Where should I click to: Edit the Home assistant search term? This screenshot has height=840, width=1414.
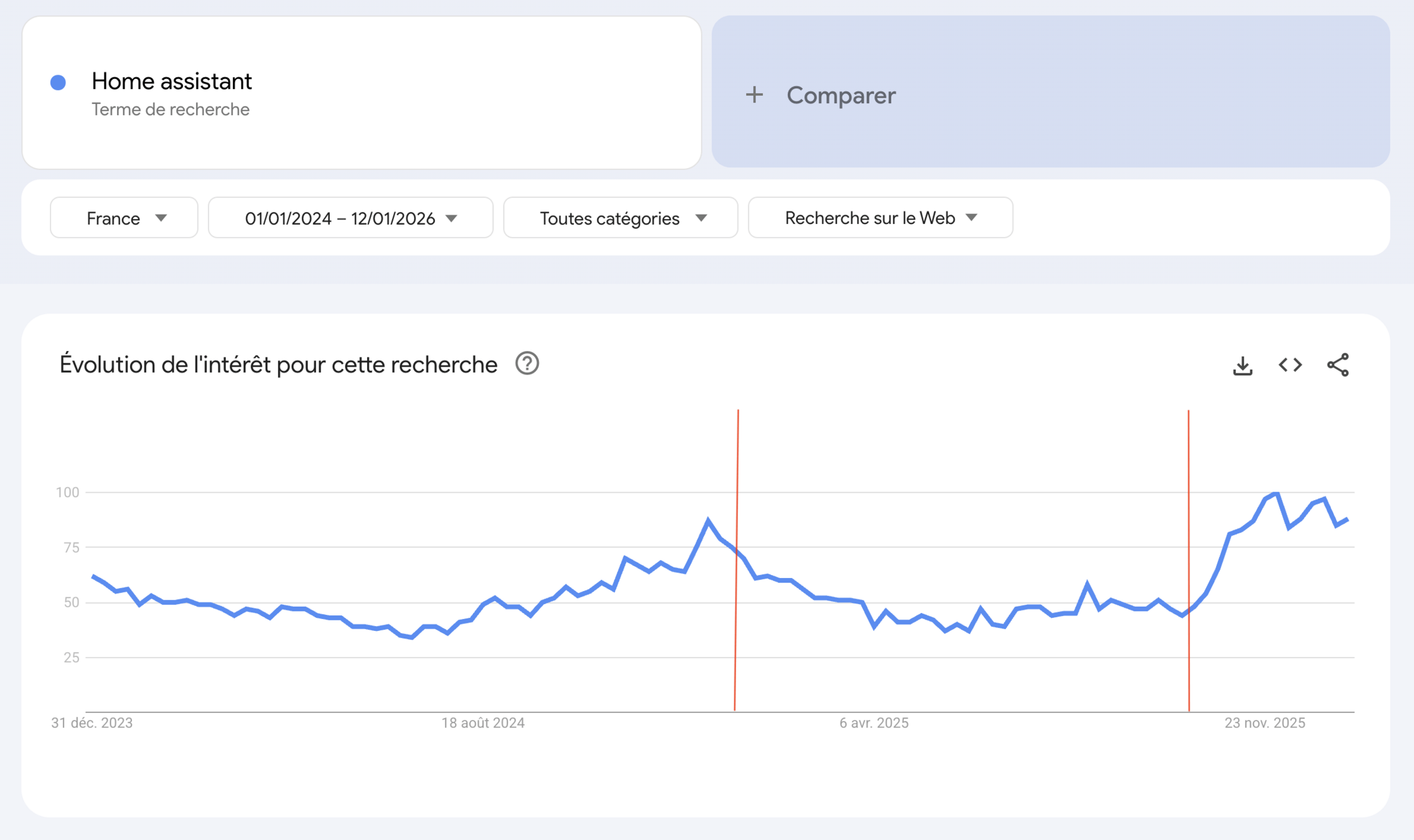[x=172, y=82]
